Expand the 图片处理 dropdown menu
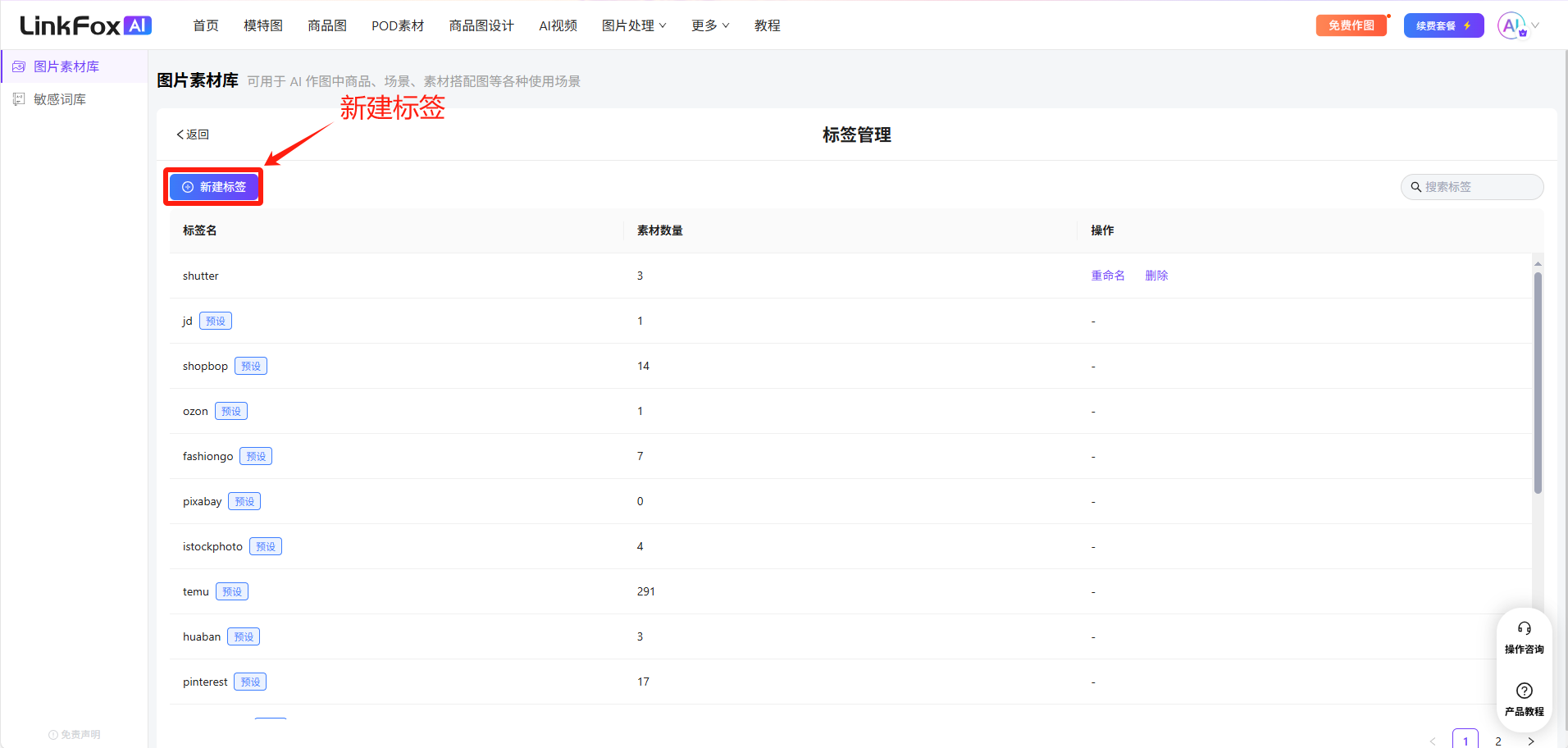Image resolution: width=1568 pixels, height=748 pixels. 634,25
